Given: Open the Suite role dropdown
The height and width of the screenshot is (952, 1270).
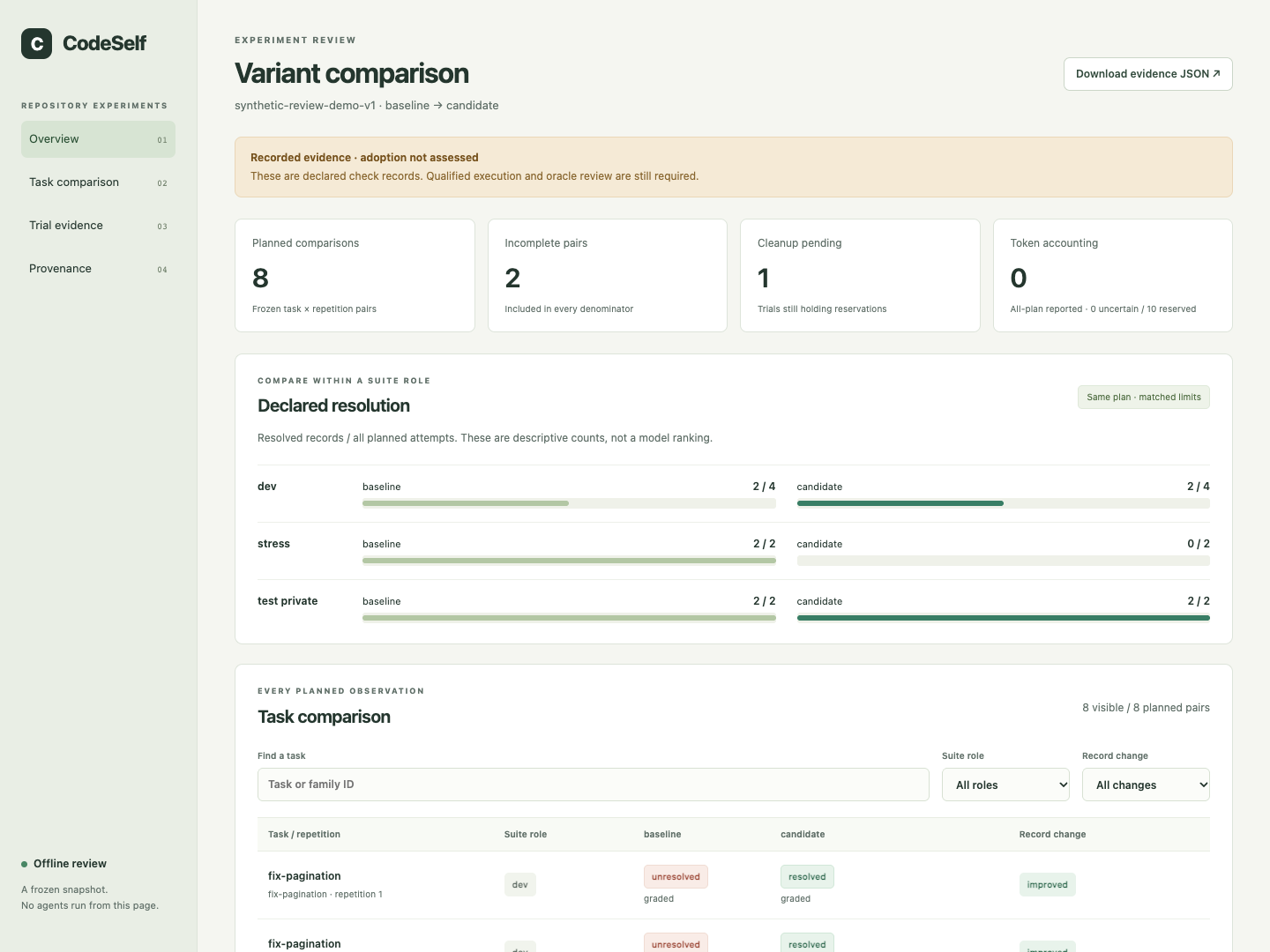Looking at the screenshot, I should [1005, 785].
